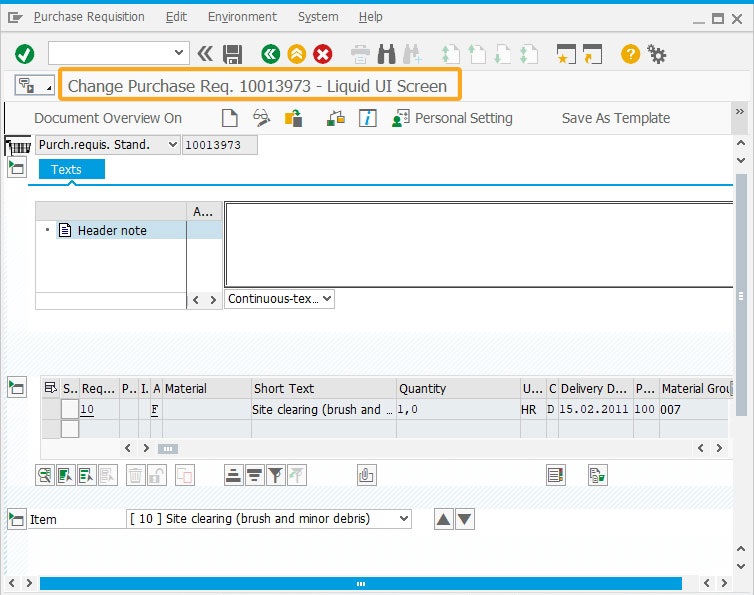This screenshot has width=754, height=595.
Task: Collapse the Item detail section icon
Action: coord(17,519)
